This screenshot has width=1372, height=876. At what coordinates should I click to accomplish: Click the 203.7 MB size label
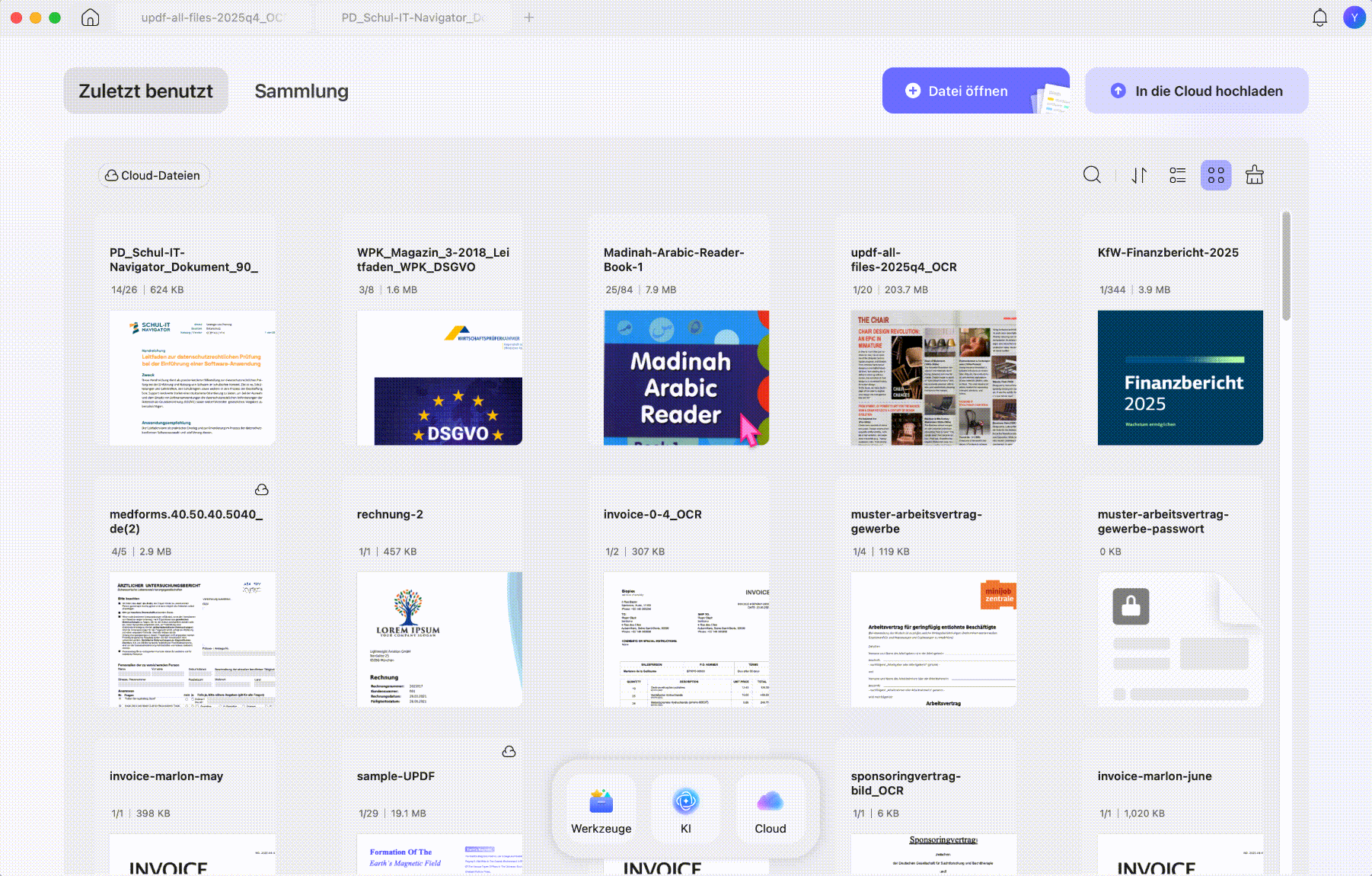[x=906, y=289]
